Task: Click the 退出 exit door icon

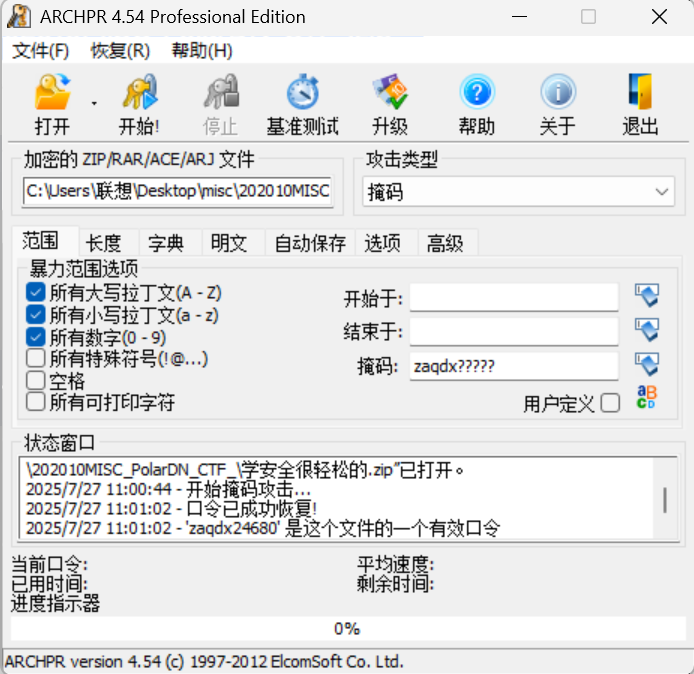Action: (640, 92)
